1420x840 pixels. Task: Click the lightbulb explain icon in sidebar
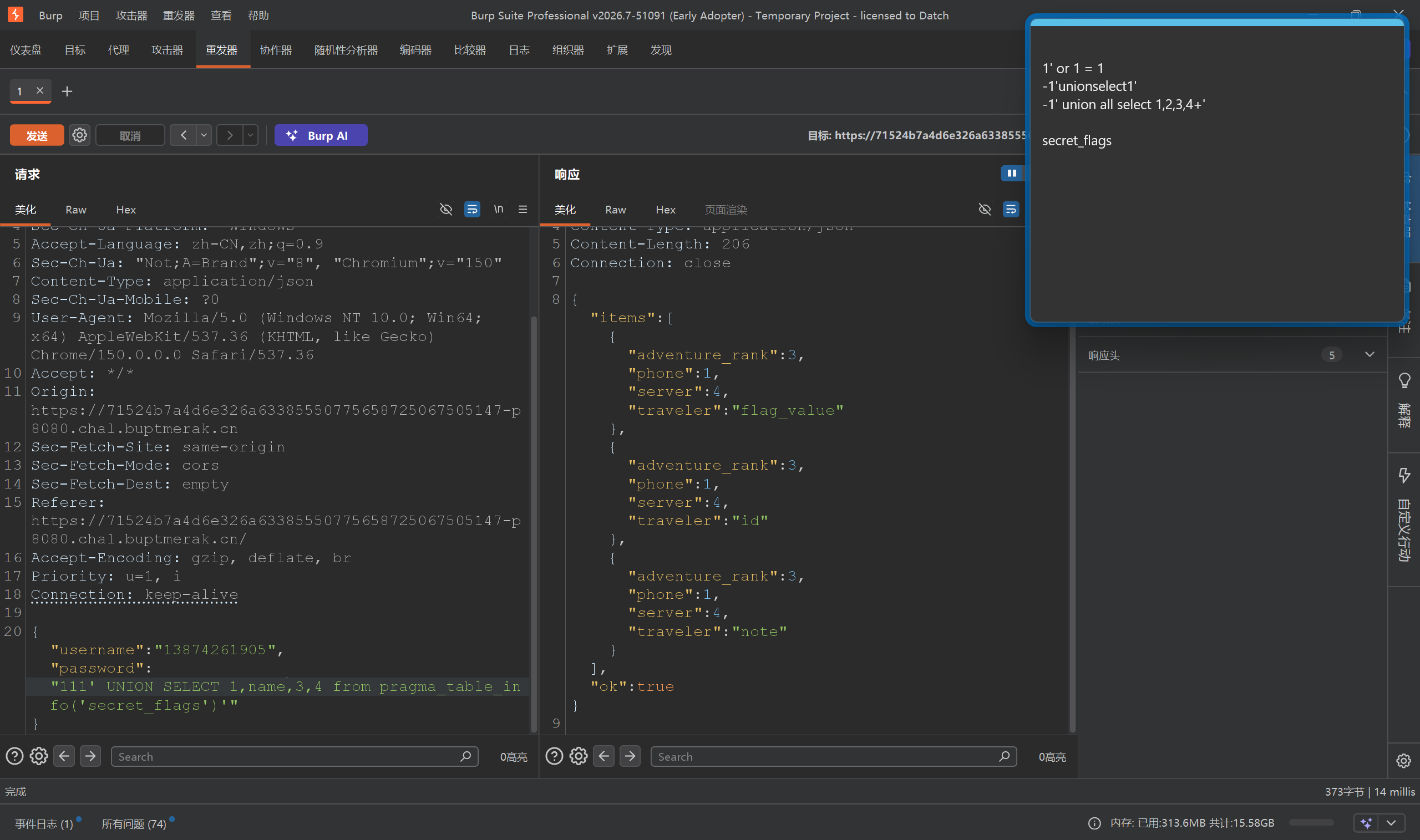[x=1404, y=380]
